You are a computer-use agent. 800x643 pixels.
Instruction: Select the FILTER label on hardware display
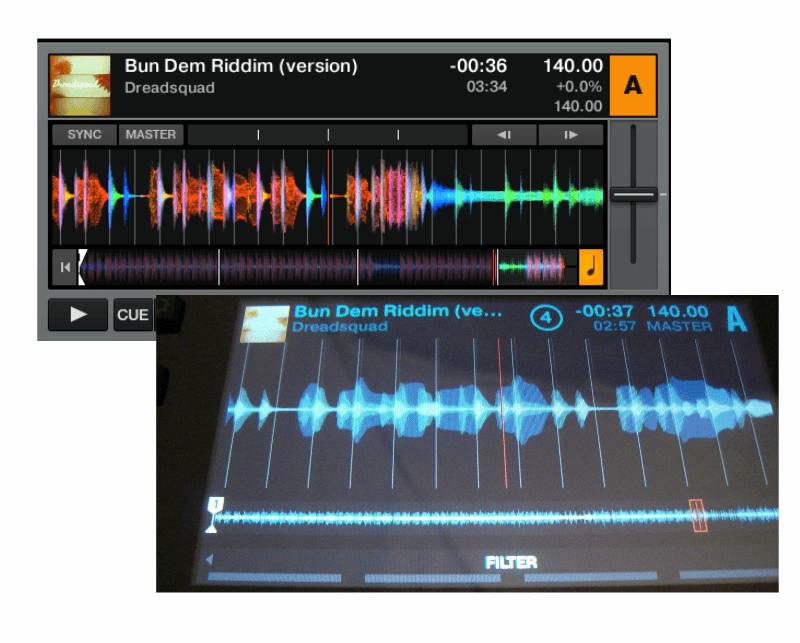point(511,563)
